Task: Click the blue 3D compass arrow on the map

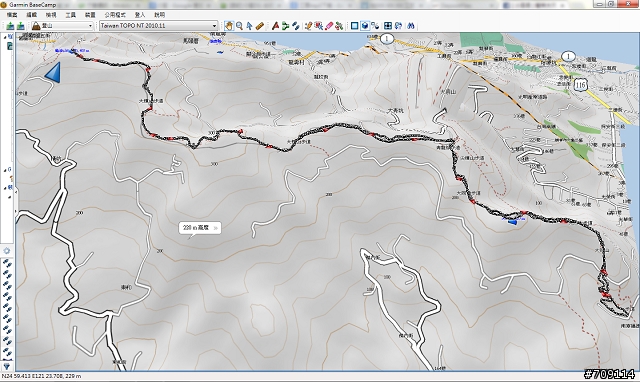Action: click(53, 73)
